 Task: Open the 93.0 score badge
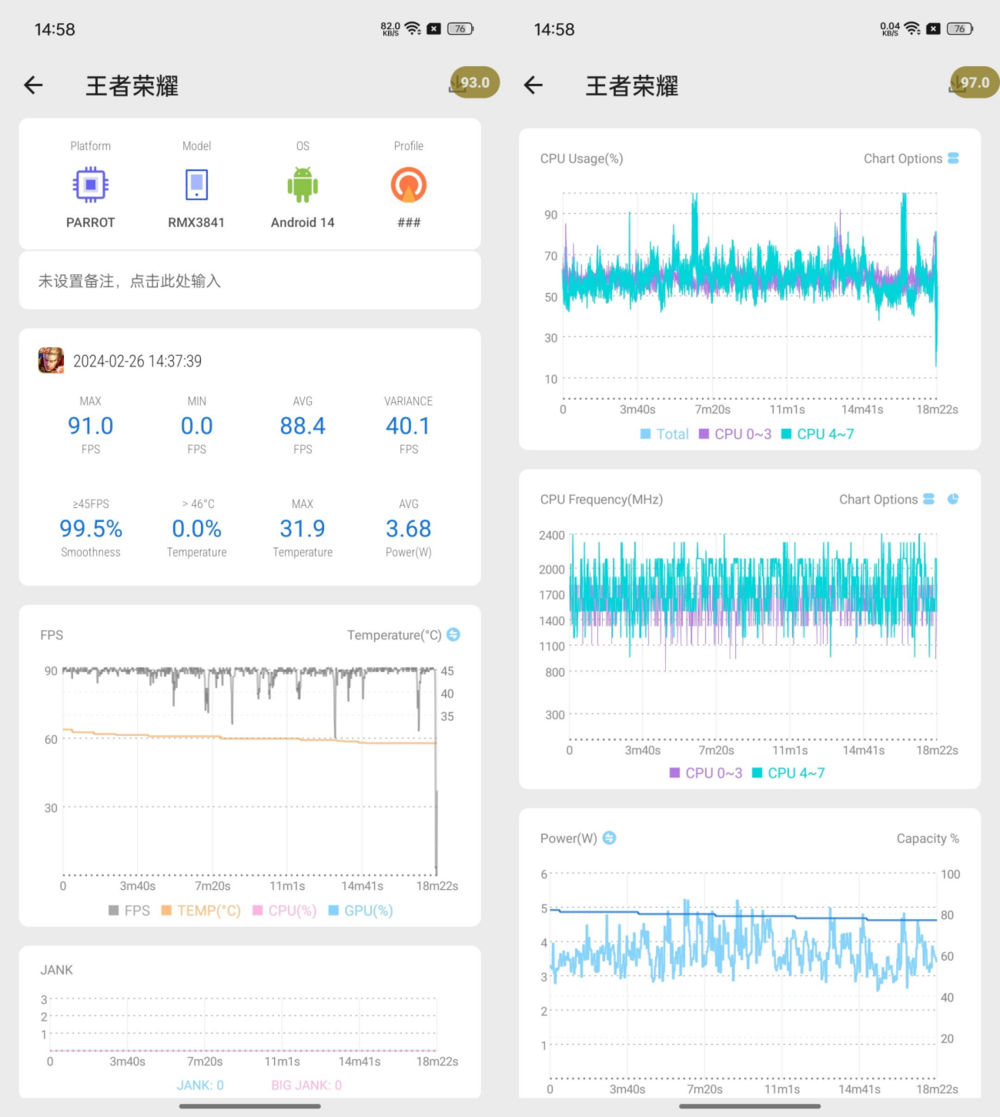coord(474,83)
